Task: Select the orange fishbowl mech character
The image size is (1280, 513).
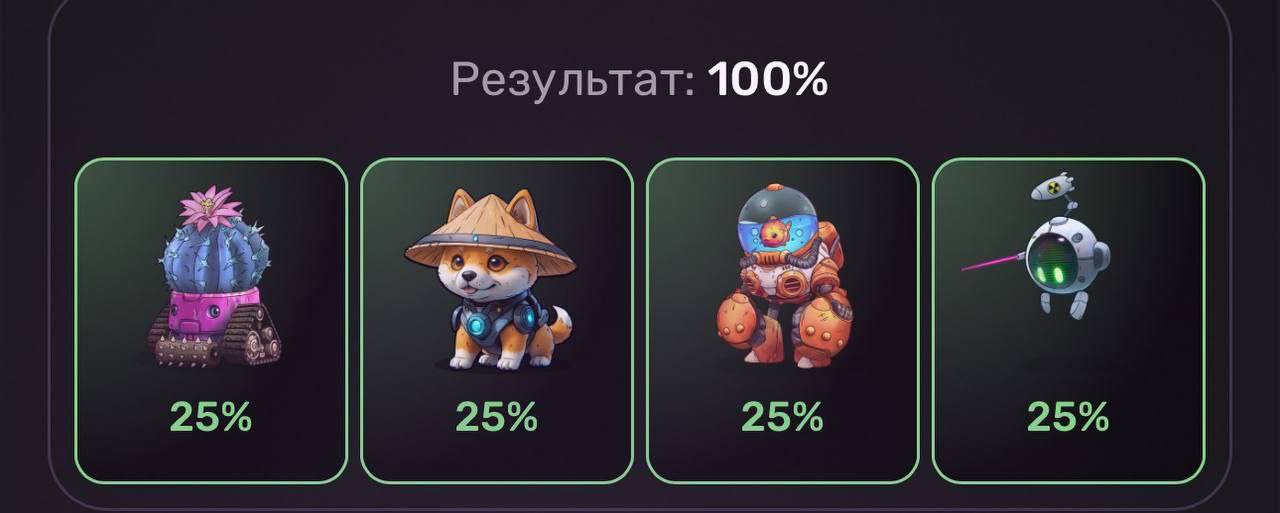Action: 783,276
